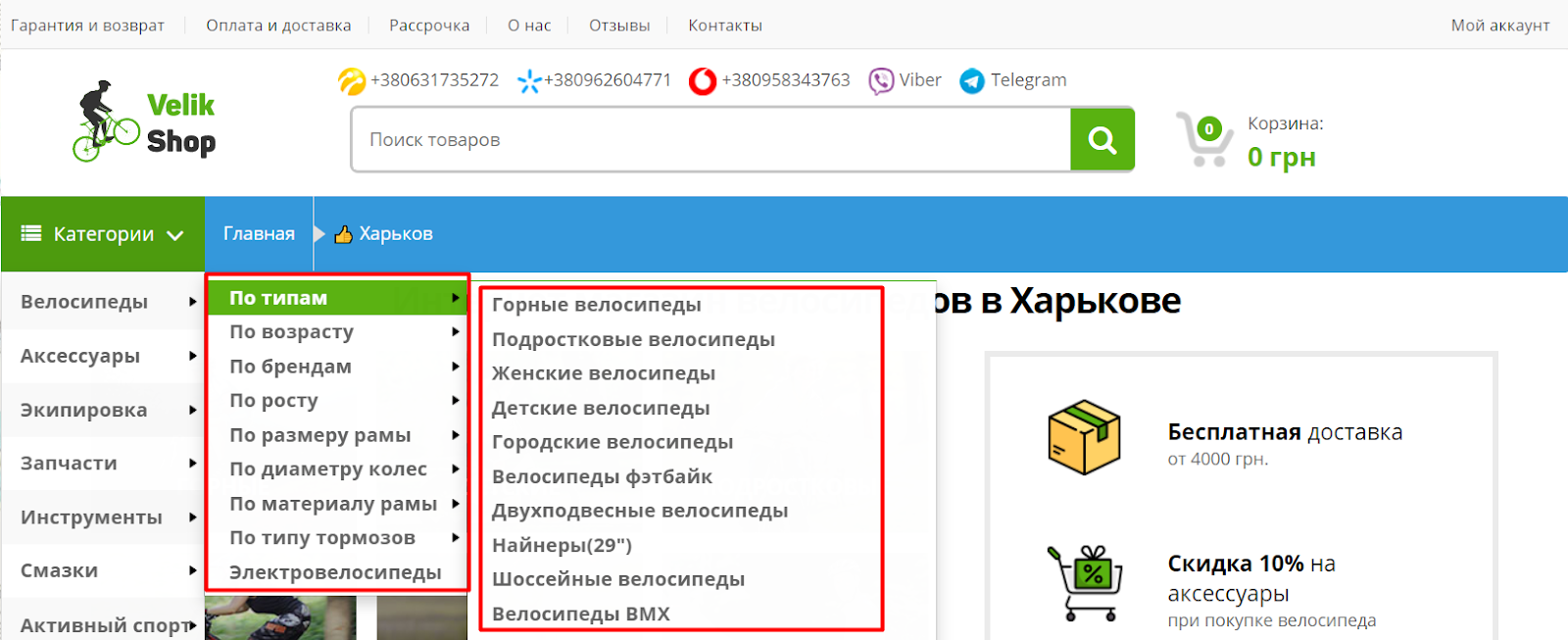Focus the Поиск товаров search field
The width and height of the screenshot is (1568, 640).
coord(711,140)
